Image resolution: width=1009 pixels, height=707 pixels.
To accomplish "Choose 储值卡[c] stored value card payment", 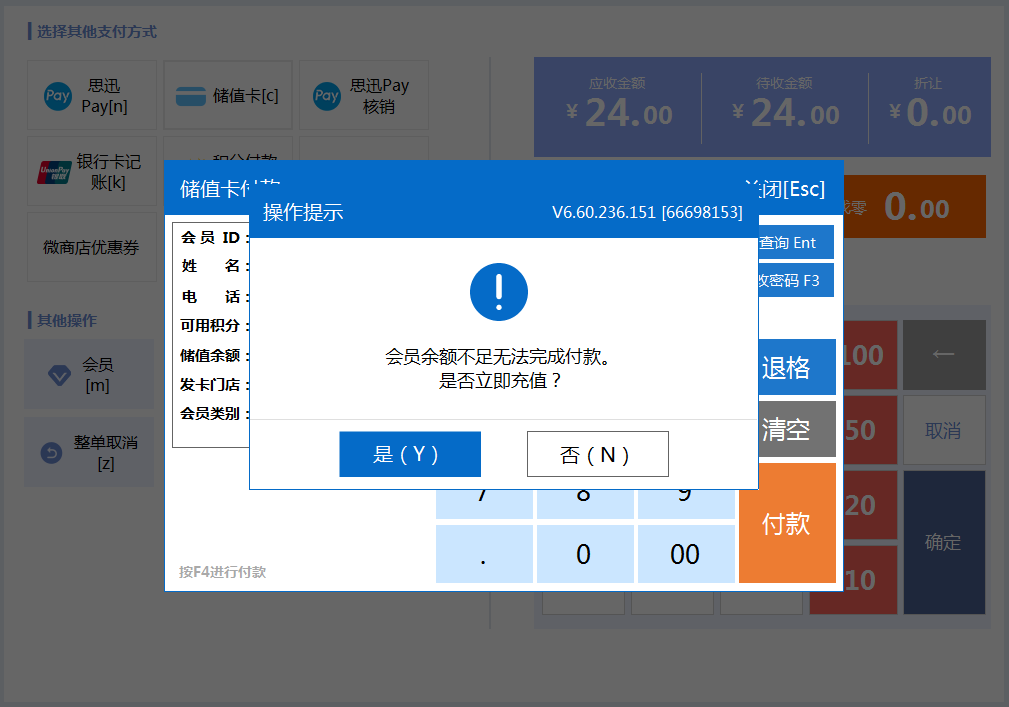I will (228, 95).
